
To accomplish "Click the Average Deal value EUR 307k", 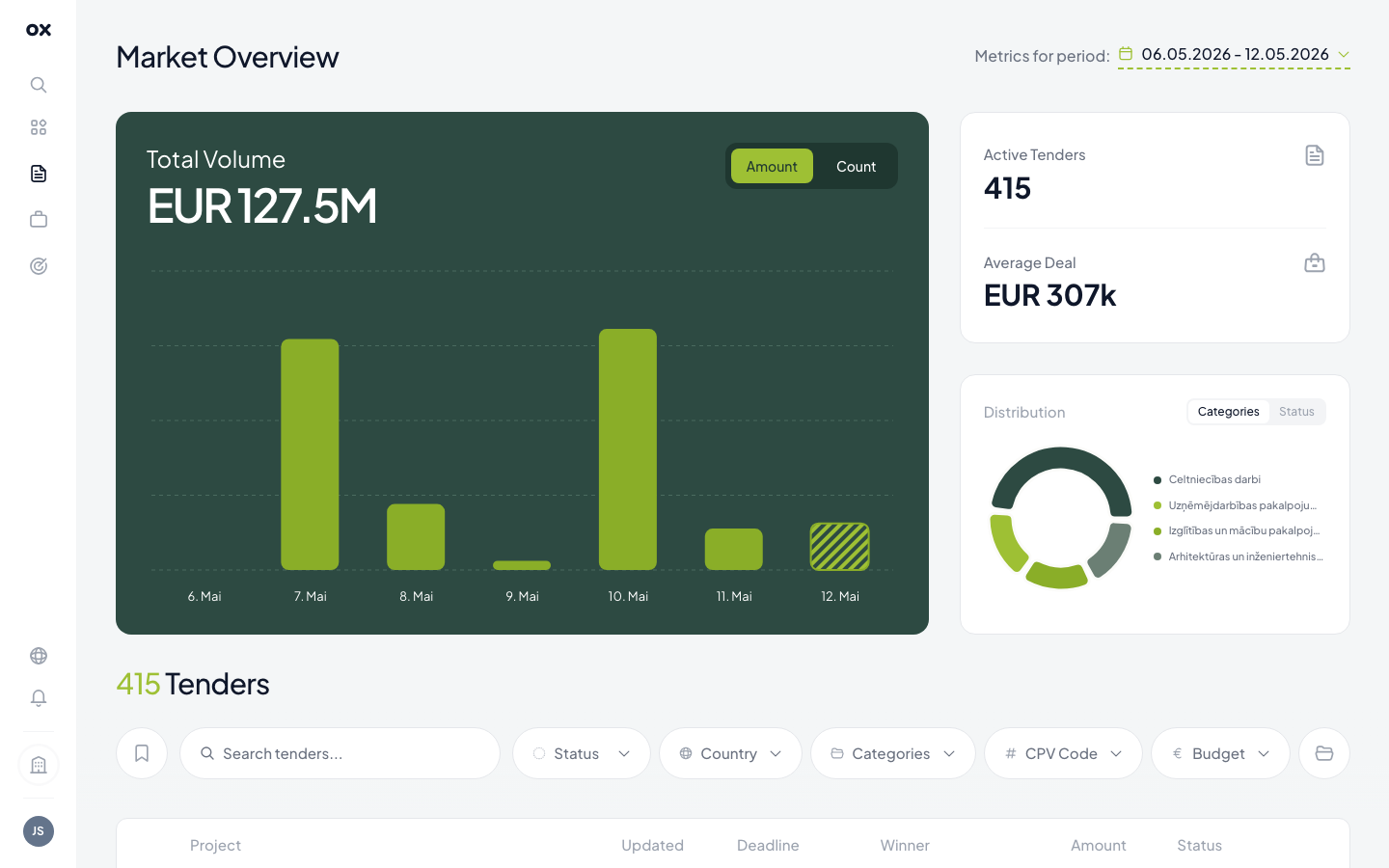I will click(1049, 295).
